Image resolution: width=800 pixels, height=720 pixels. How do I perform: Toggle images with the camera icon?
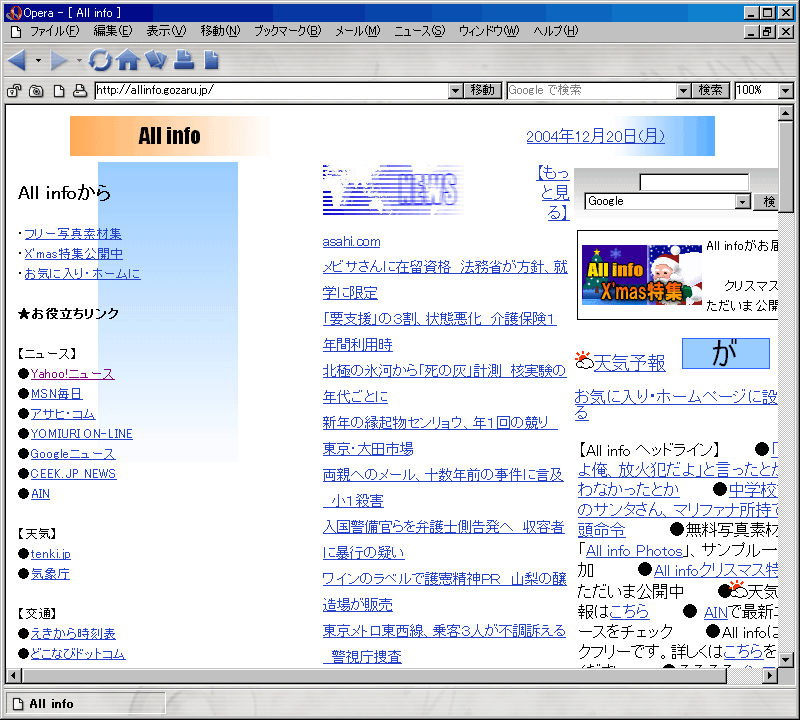pyautogui.click(x=36, y=90)
